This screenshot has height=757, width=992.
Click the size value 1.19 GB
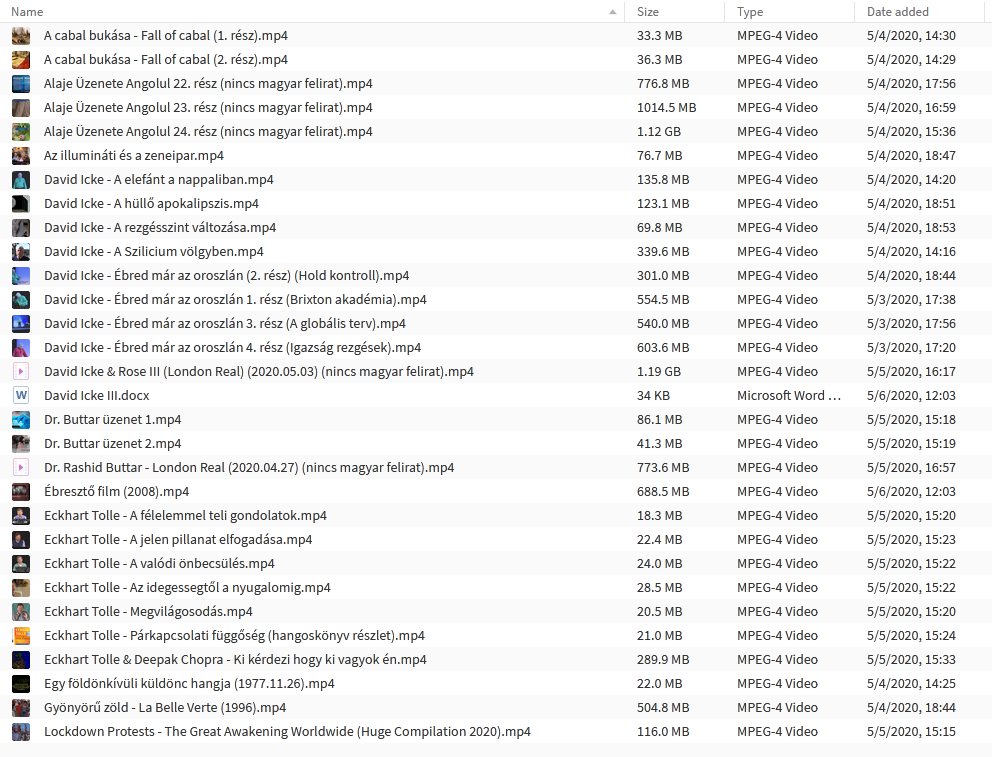(x=659, y=371)
